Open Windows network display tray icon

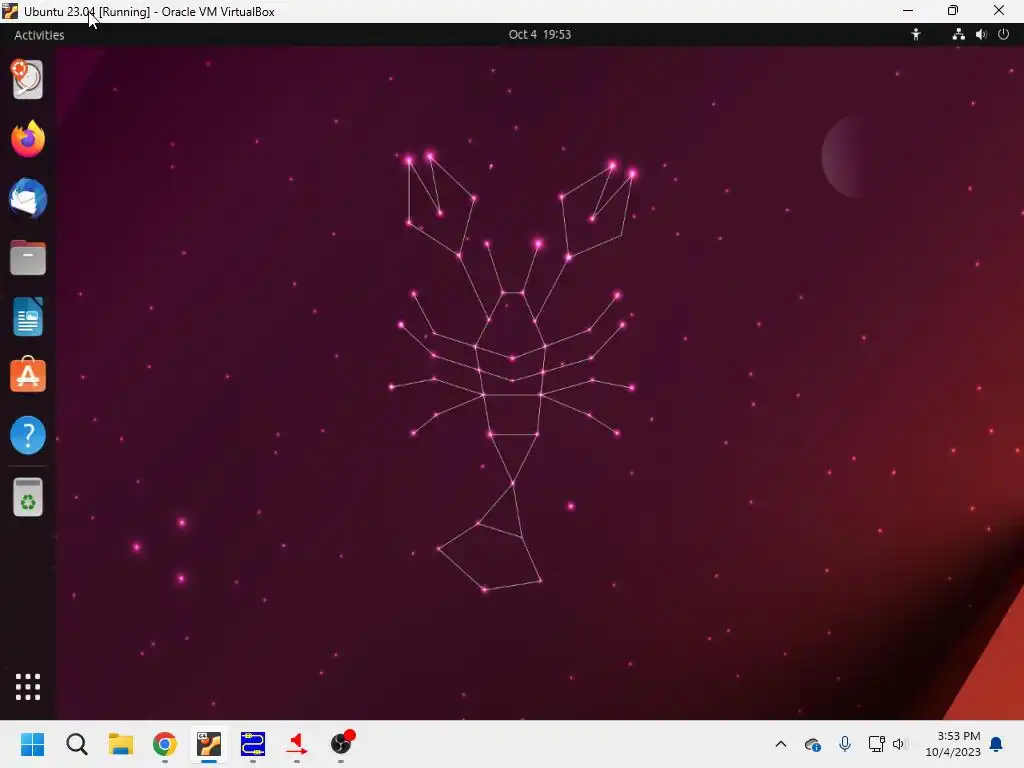click(x=876, y=744)
